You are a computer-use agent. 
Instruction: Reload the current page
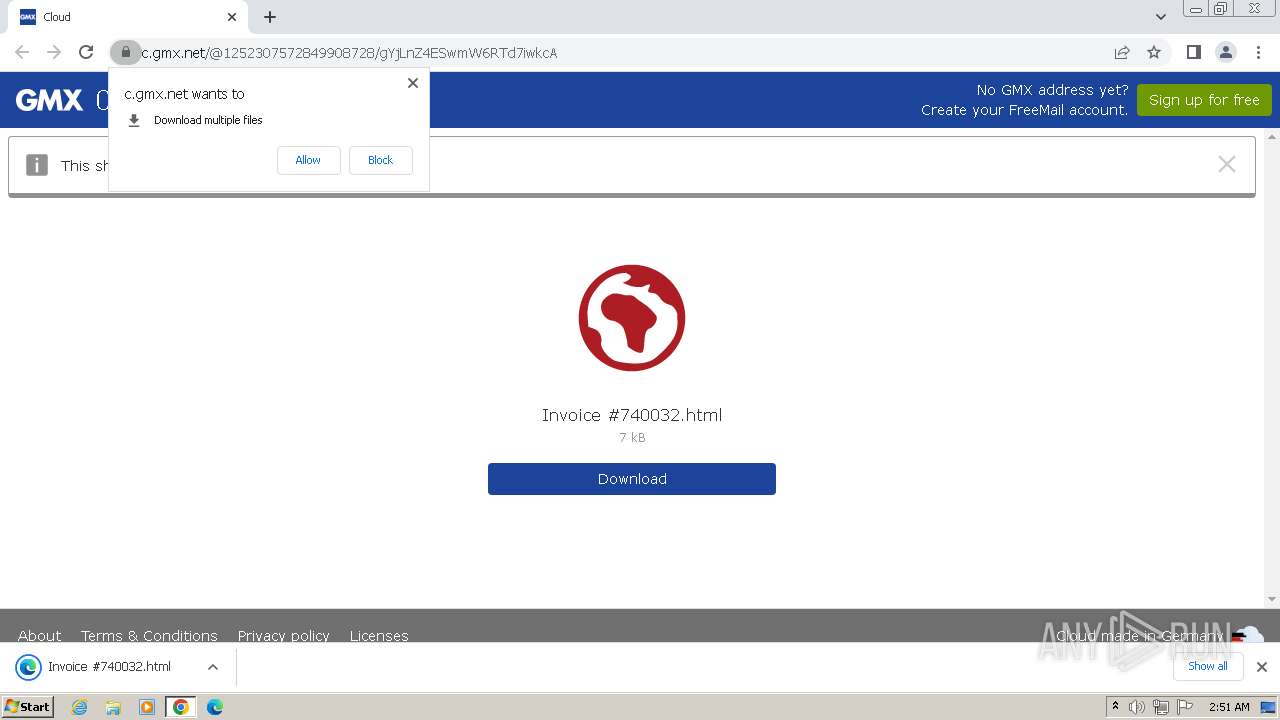click(x=86, y=52)
